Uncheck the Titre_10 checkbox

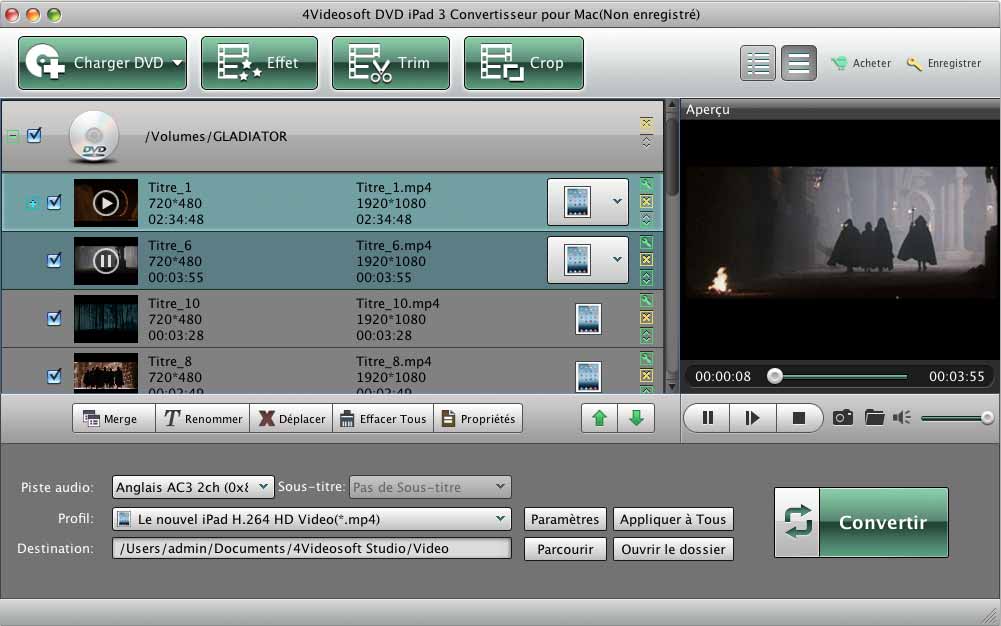[x=55, y=318]
